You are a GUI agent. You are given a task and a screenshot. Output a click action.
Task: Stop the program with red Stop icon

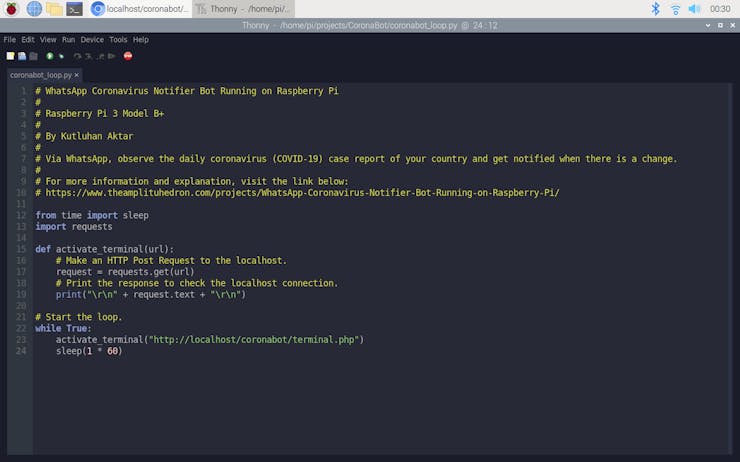pyautogui.click(x=128, y=56)
